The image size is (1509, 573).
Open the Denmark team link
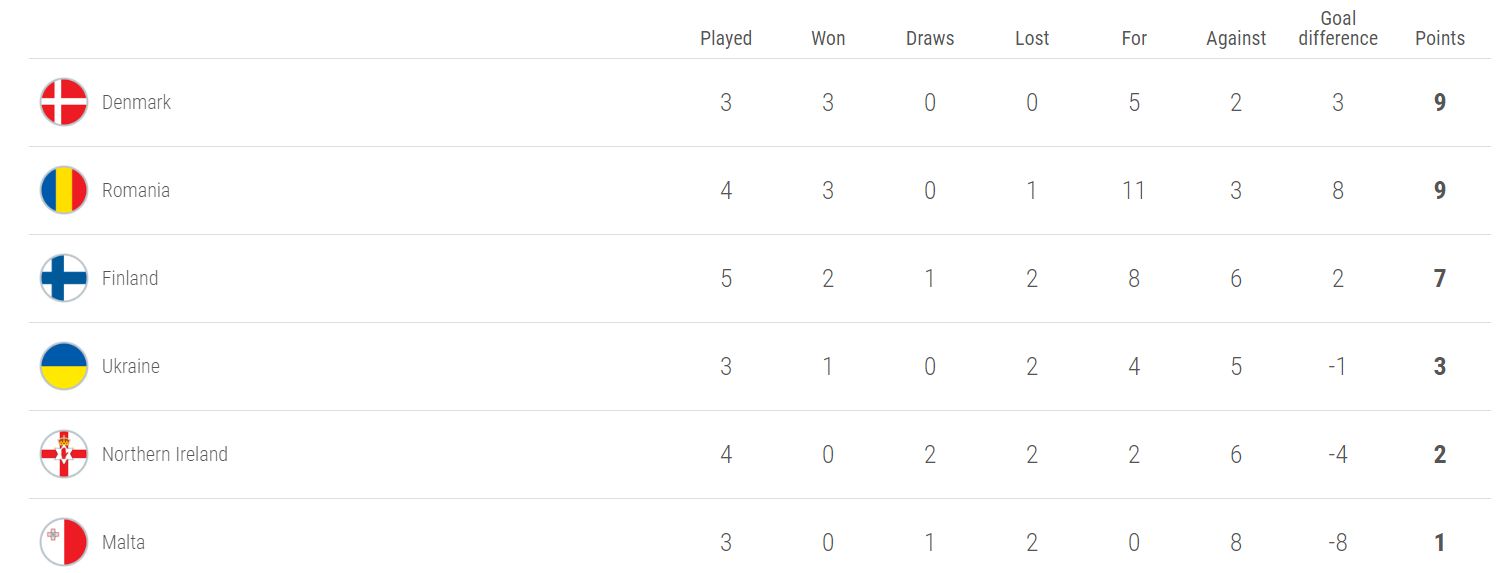(x=136, y=102)
